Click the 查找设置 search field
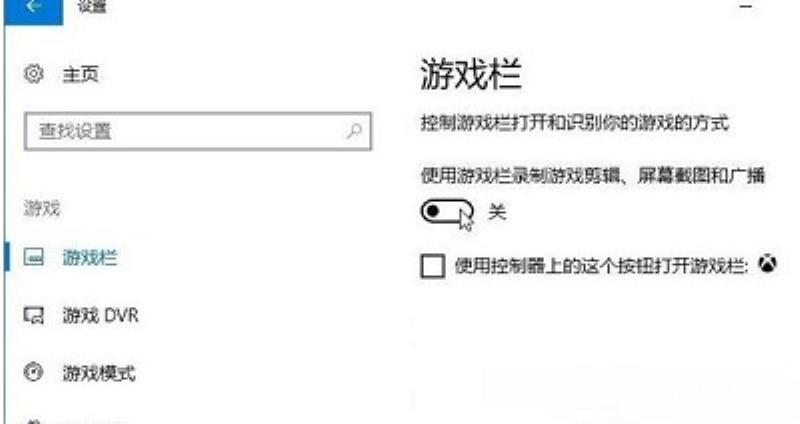 click(198, 132)
